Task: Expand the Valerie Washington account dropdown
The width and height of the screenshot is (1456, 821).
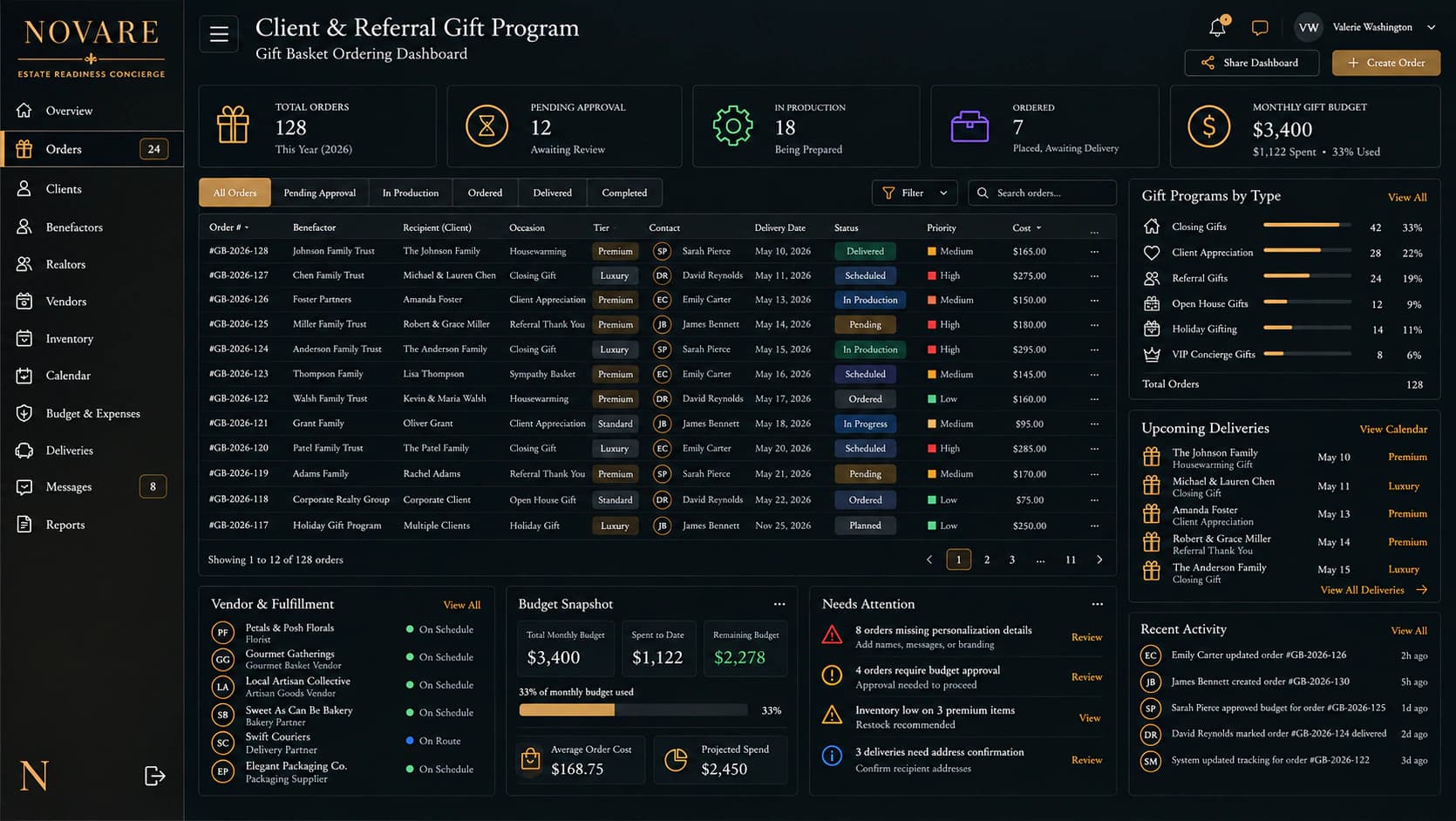Action: (x=1431, y=27)
